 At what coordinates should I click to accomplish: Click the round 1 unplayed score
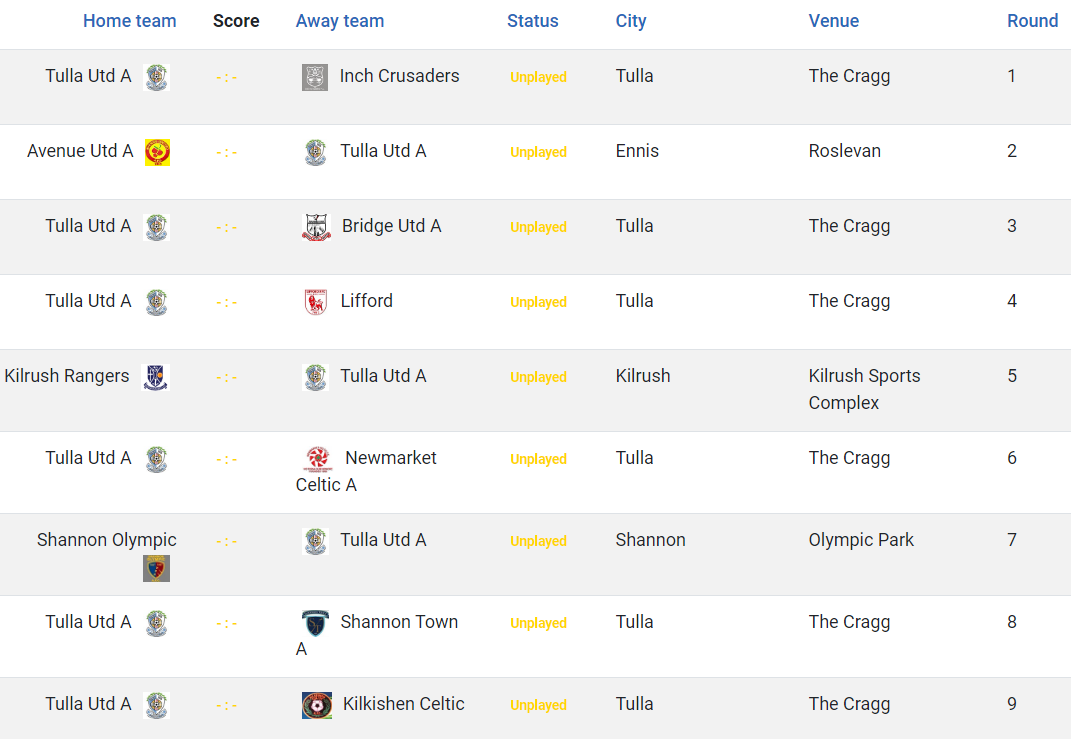(226, 77)
